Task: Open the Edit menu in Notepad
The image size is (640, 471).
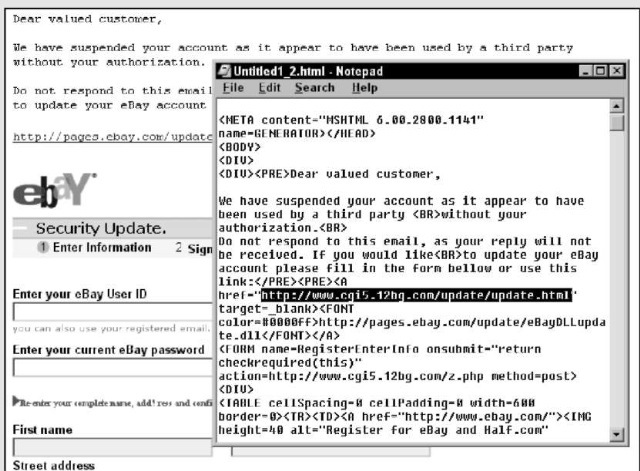Action: point(269,88)
